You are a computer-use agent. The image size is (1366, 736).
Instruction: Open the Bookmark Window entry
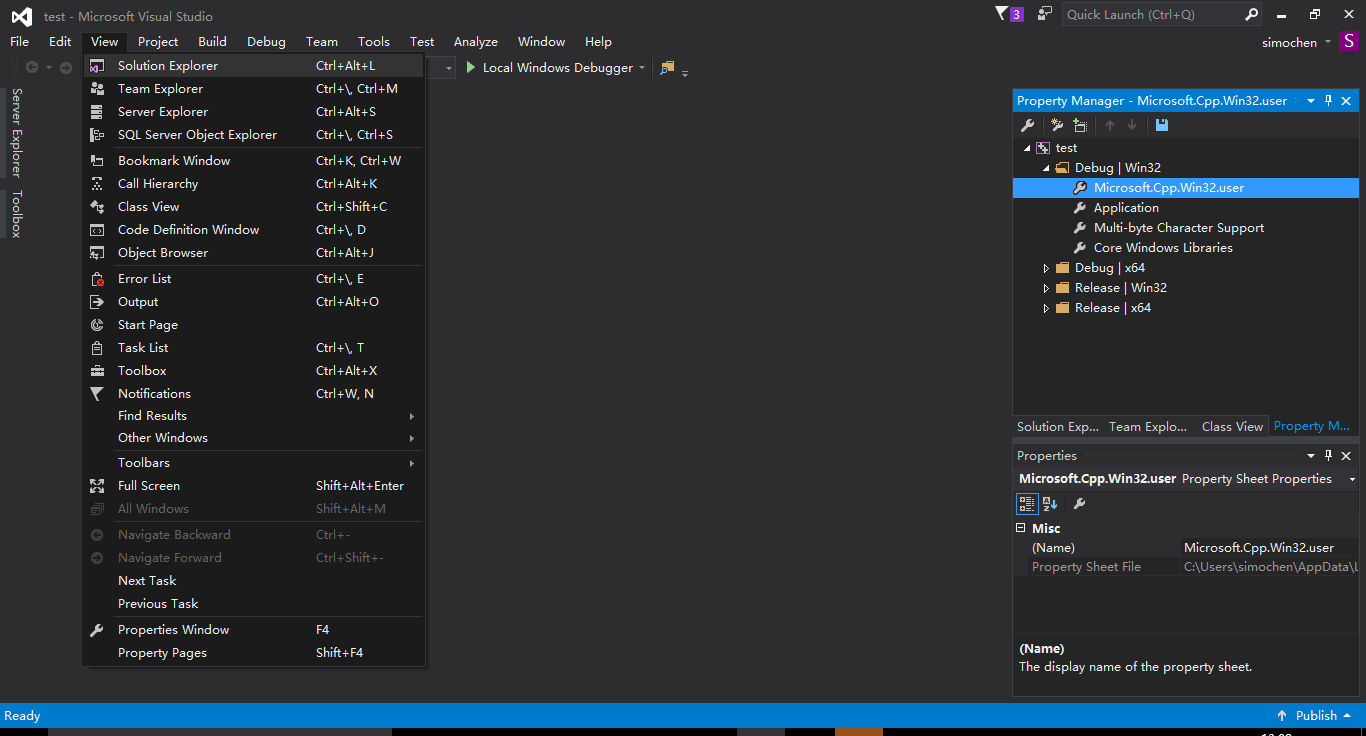pyautogui.click(x=254, y=161)
